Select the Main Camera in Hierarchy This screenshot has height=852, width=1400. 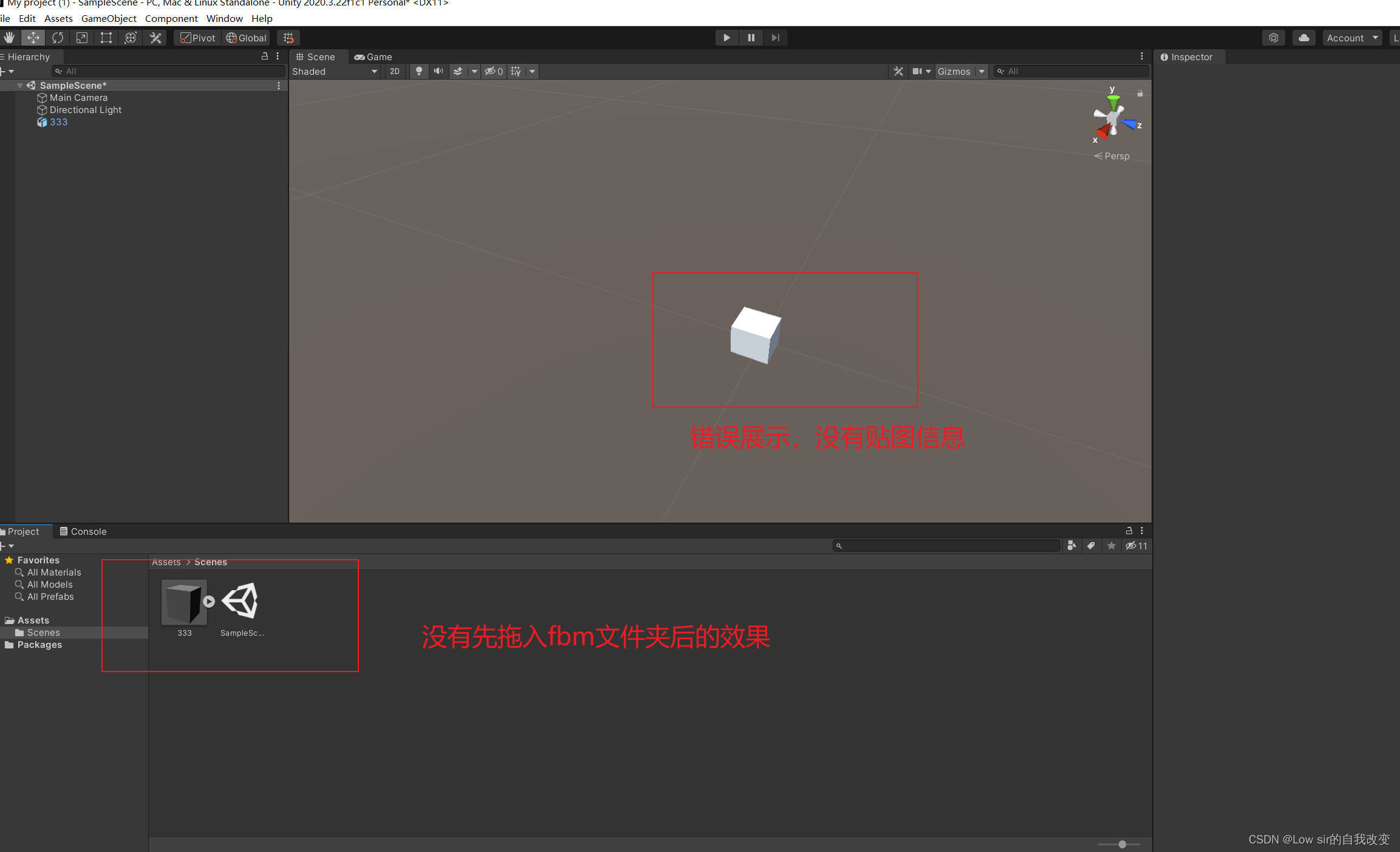pyautogui.click(x=78, y=98)
